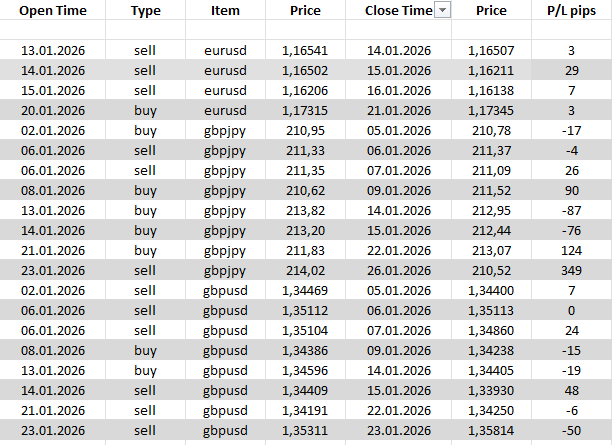Click the P/L cell showing 349

tap(571, 268)
